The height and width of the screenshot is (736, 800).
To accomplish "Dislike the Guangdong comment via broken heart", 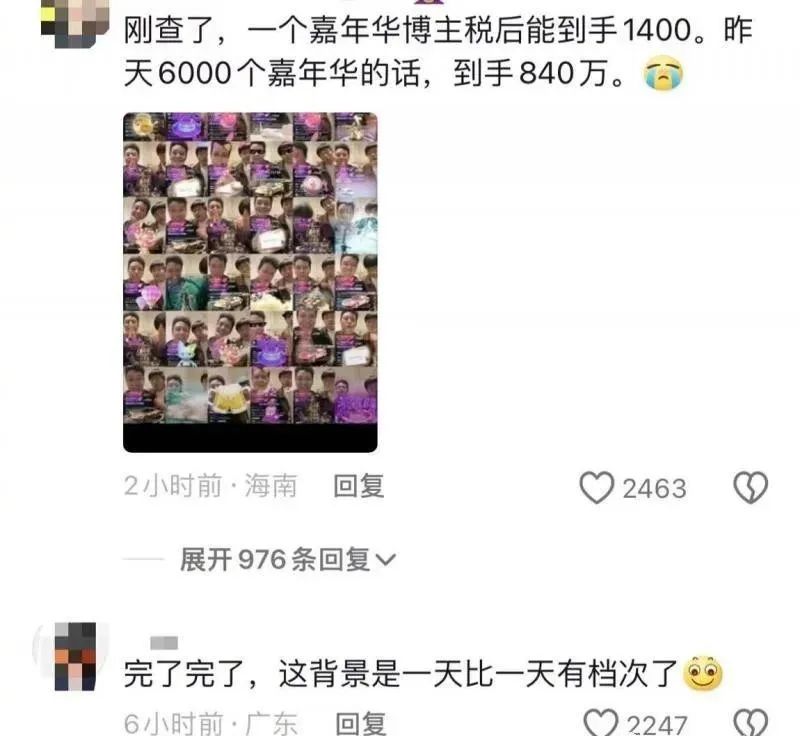I will pyautogui.click(x=751, y=722).
